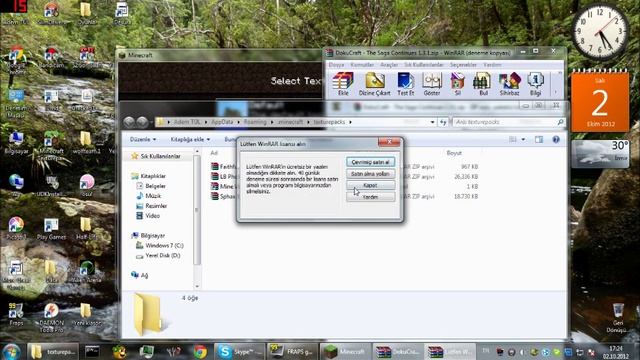Viewport: 640px width, 360px height.
Task: Toggle the preview pane icon in Explorer
Action: pos(539,140)
